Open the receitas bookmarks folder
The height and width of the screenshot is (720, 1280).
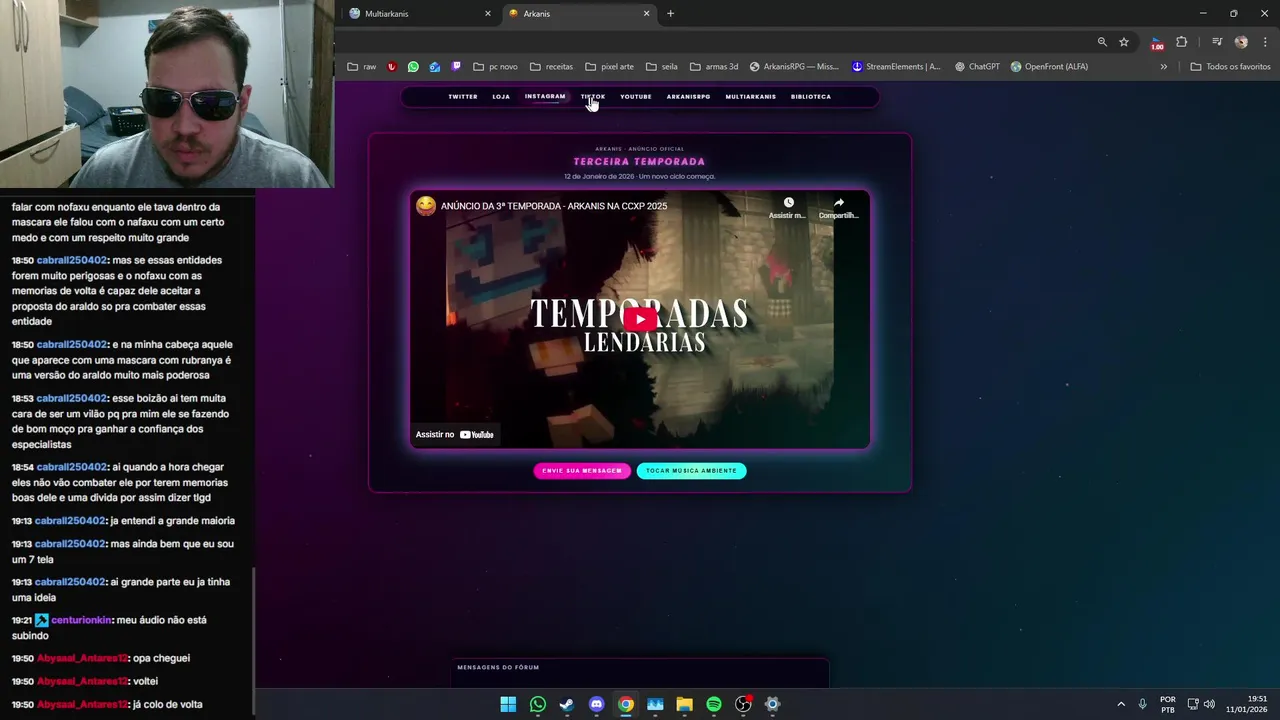(551, 67)
